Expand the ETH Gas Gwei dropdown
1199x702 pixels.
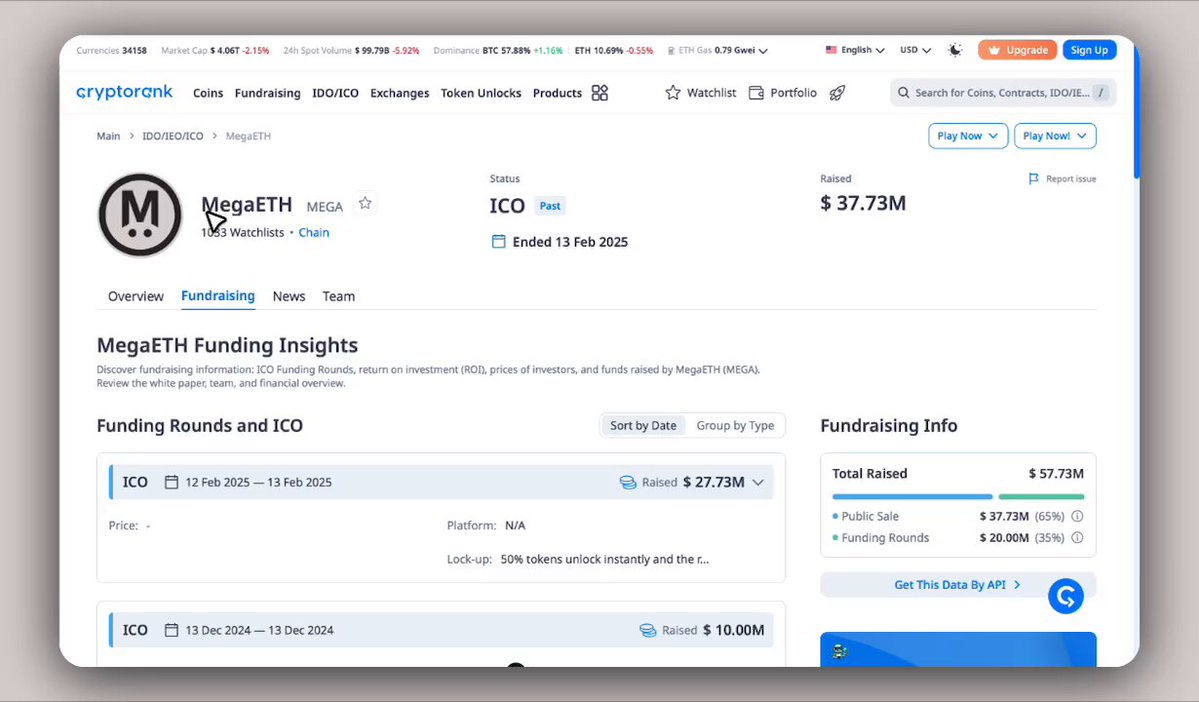762,50
